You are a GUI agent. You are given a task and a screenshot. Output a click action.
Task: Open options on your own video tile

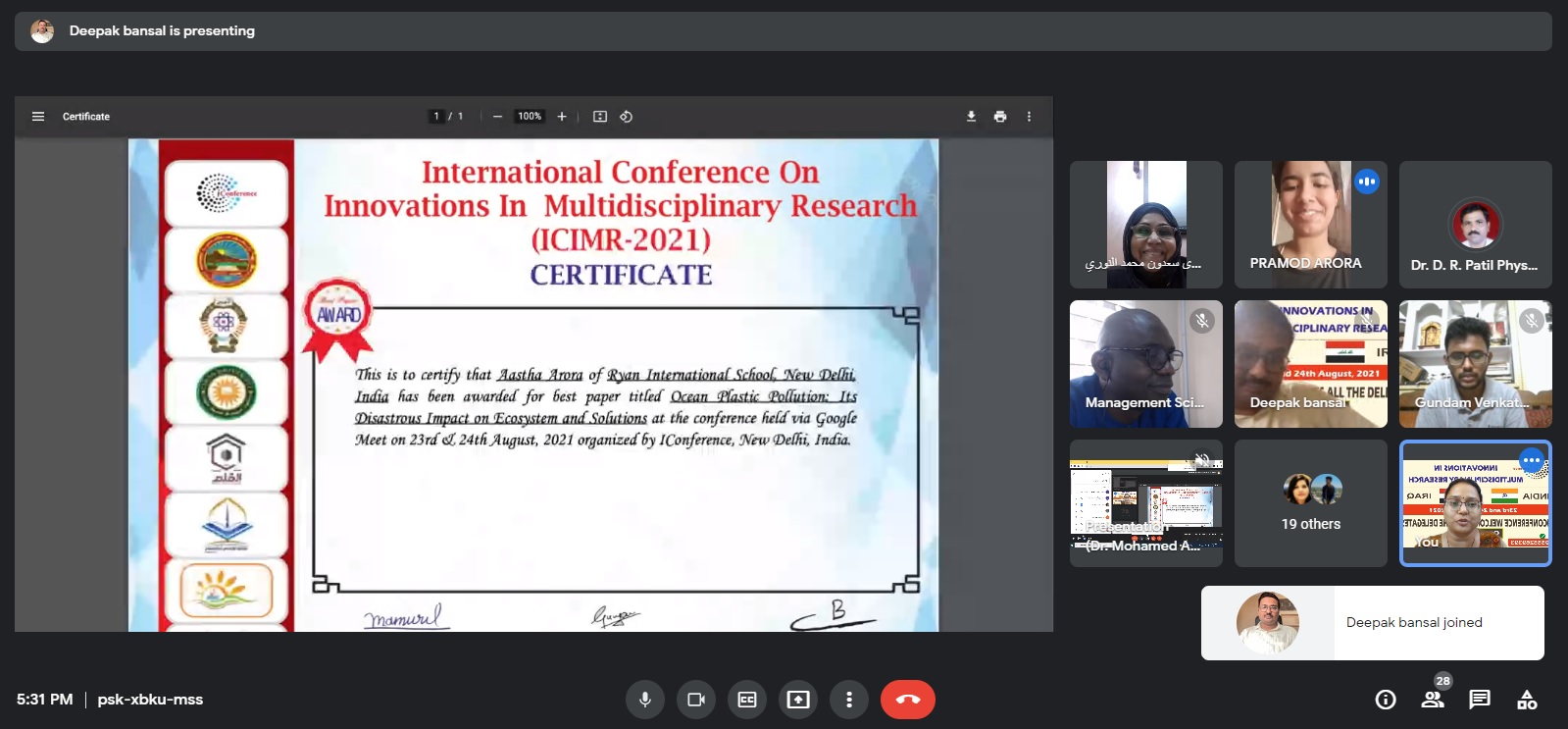click(x=1532, y=460)
